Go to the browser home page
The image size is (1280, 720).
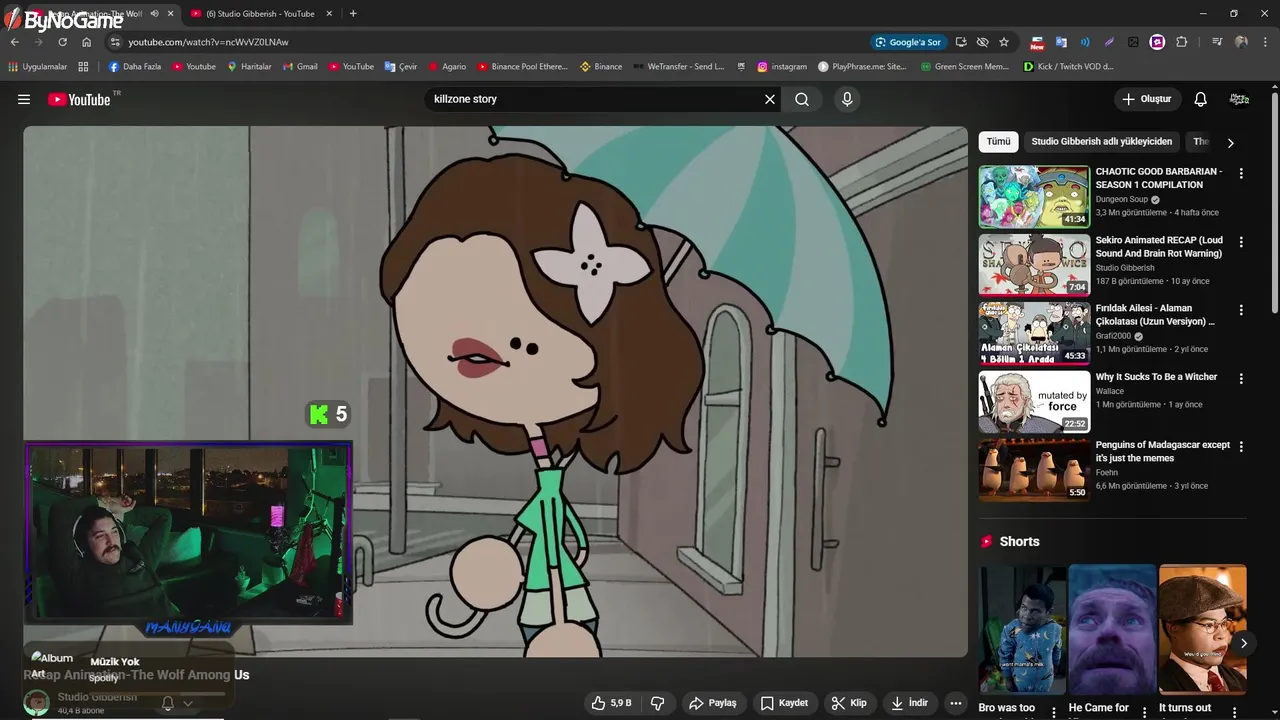click(86, 42)
